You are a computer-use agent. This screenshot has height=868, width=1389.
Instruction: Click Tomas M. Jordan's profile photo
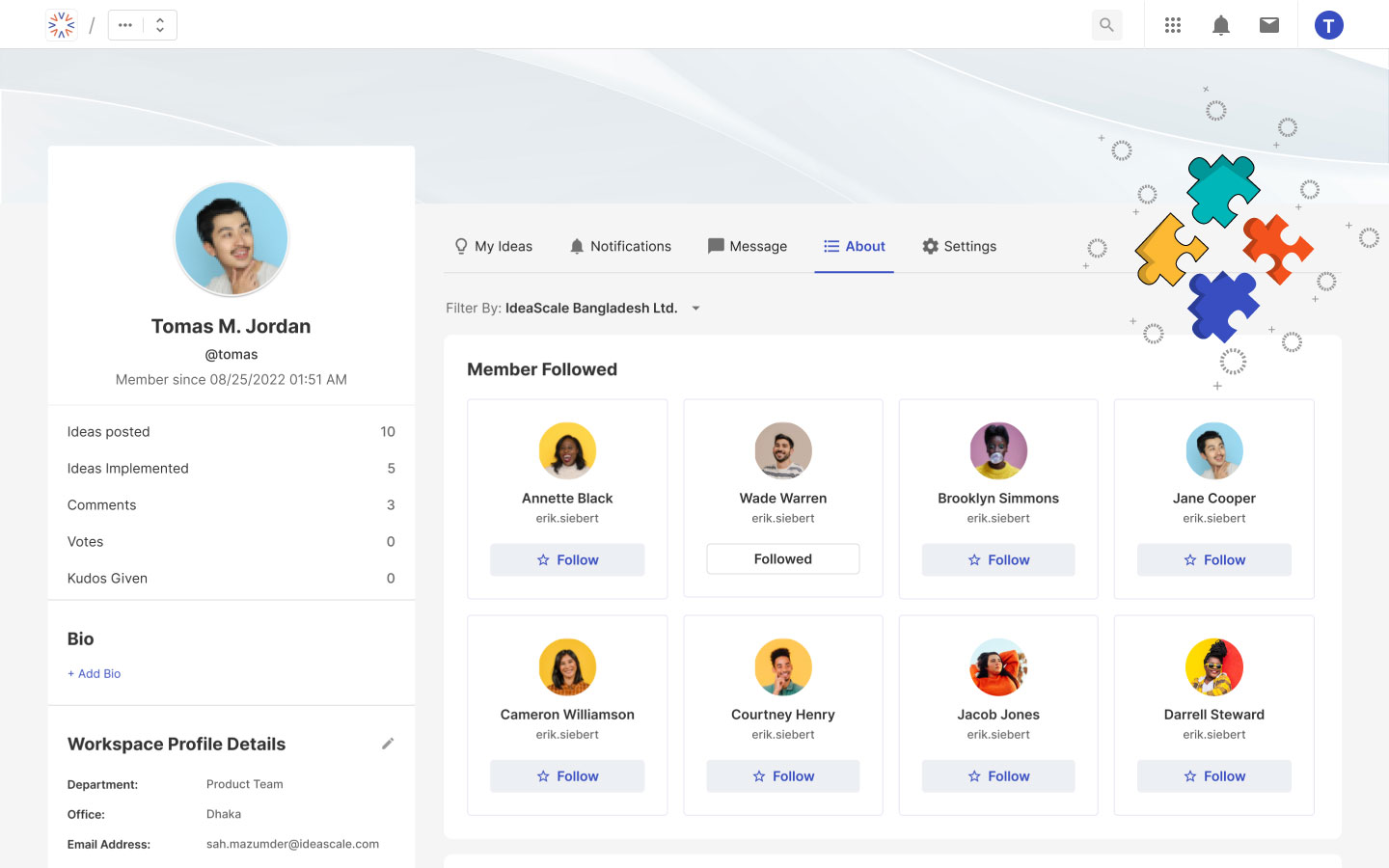231,239
